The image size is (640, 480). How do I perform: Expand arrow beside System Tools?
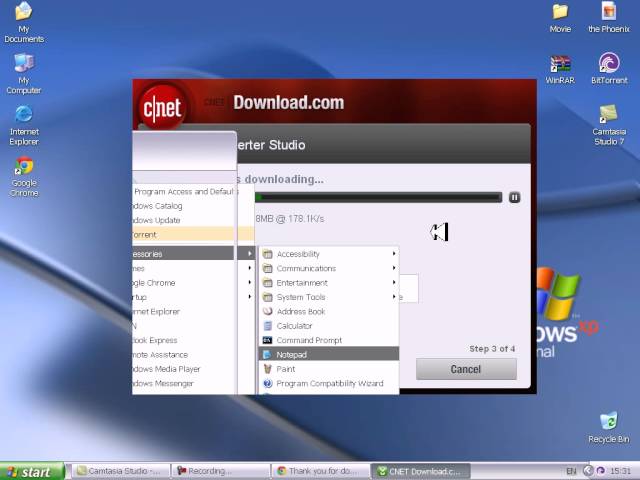click(394, 297)
